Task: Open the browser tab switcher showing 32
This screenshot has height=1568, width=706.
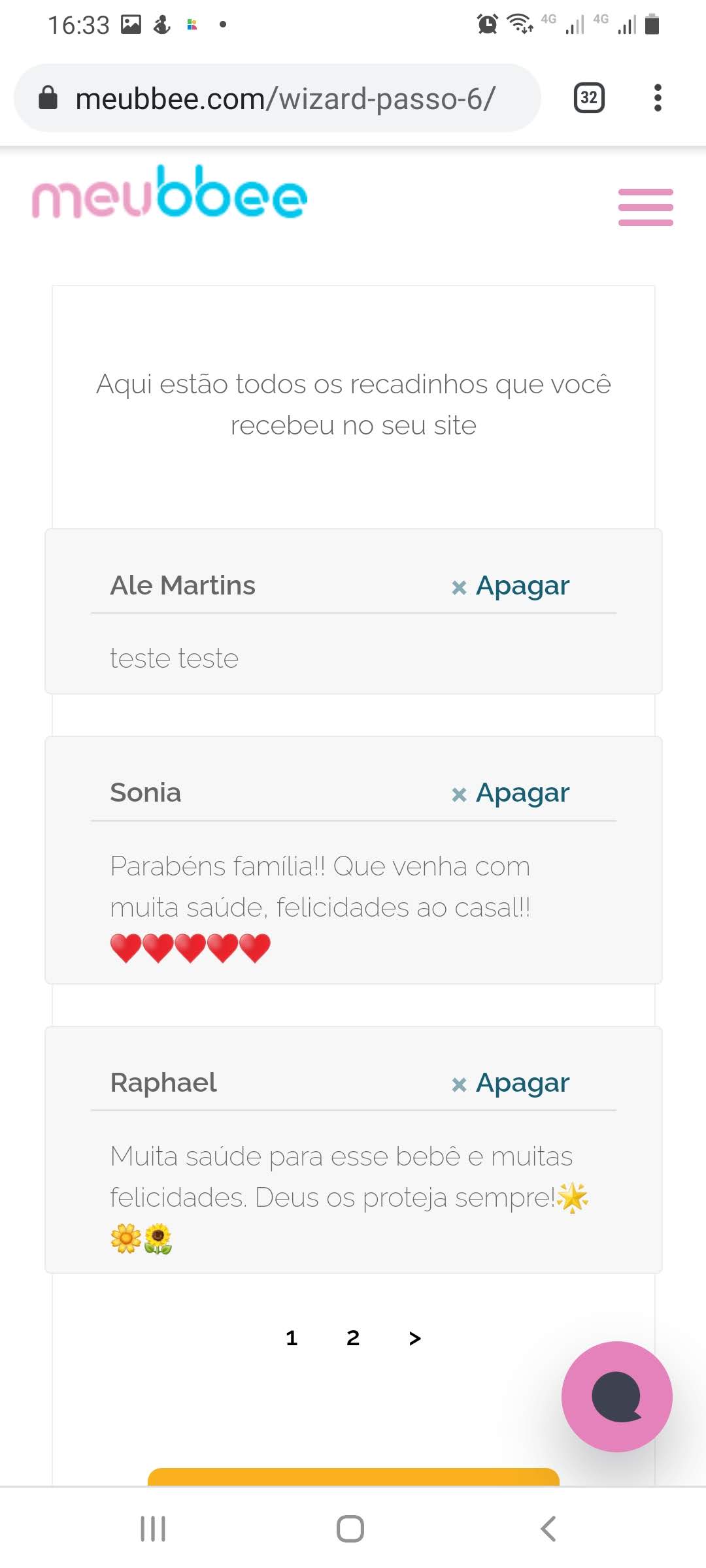Action: (x=588, y=98)
